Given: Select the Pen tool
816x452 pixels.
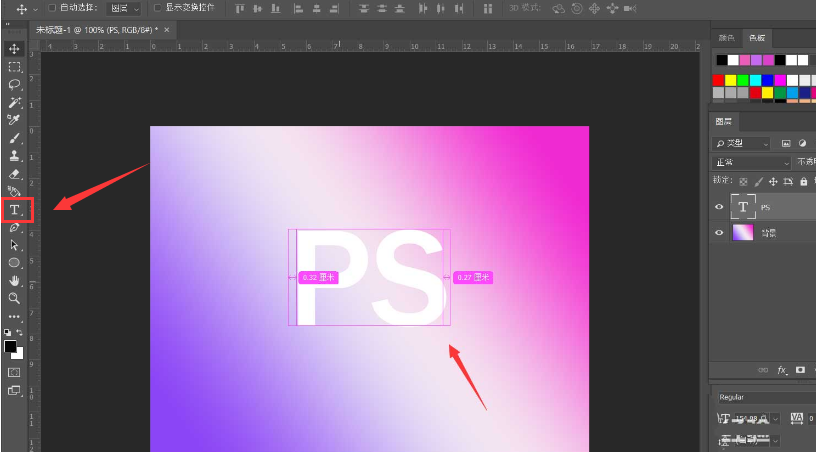Looking at the screenshot, I should [14, 228].
